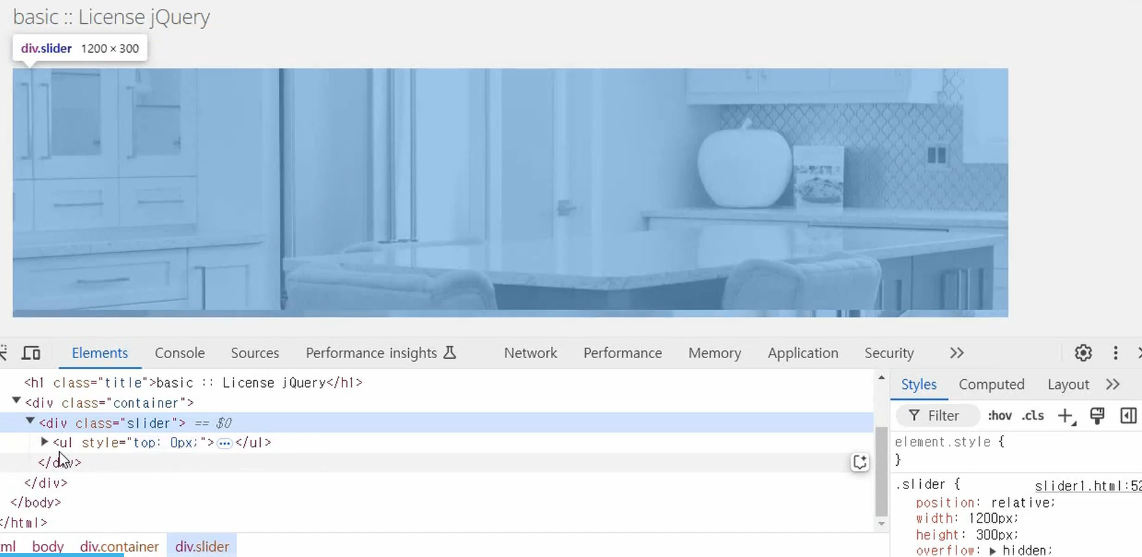Select the h1 class="title" DOM row
The height and width of the screenshot is (557, 1142).
pyautogui.click(x=437, y=382)
